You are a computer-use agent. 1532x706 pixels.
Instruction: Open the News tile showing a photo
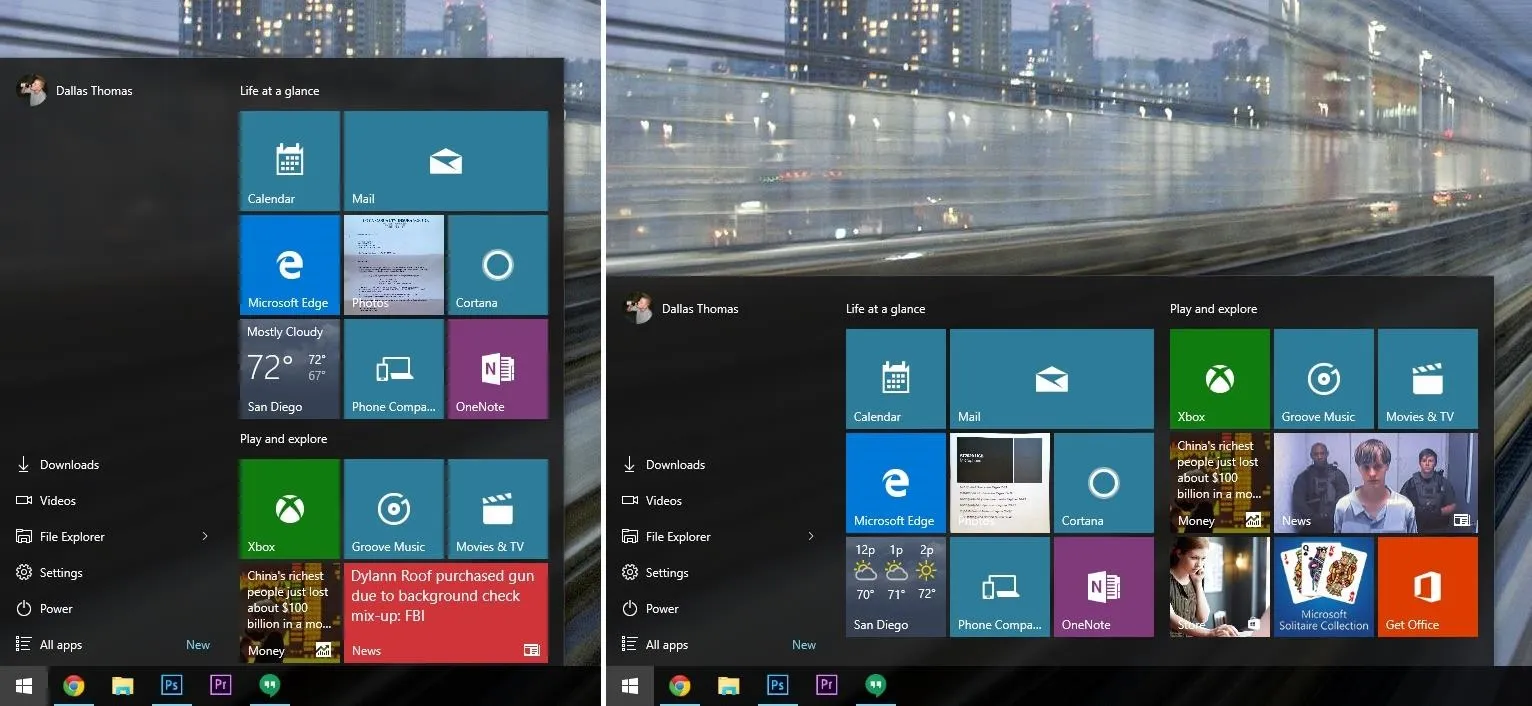(x=1376, y=483)
